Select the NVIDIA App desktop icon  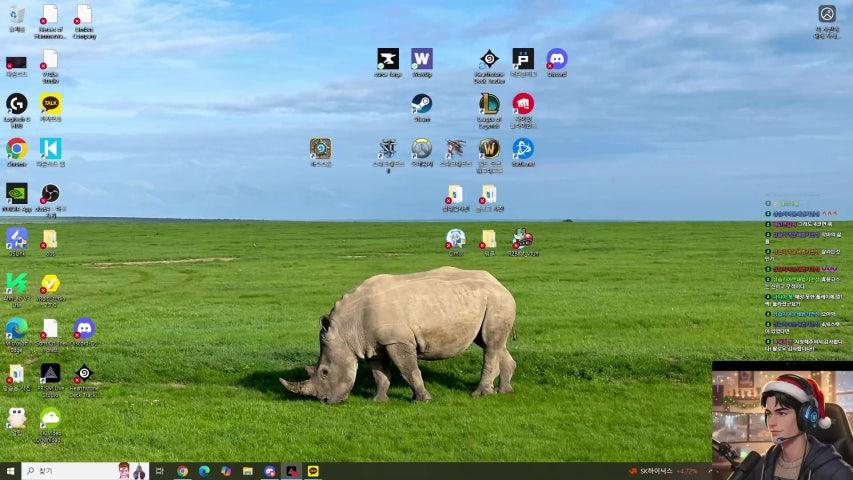(16, 193)
